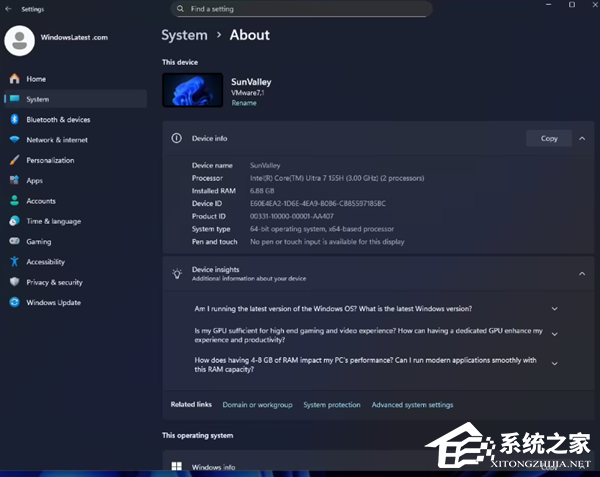
Task: Expand the 4-8 GB RAM question
Action: (554, 363)
